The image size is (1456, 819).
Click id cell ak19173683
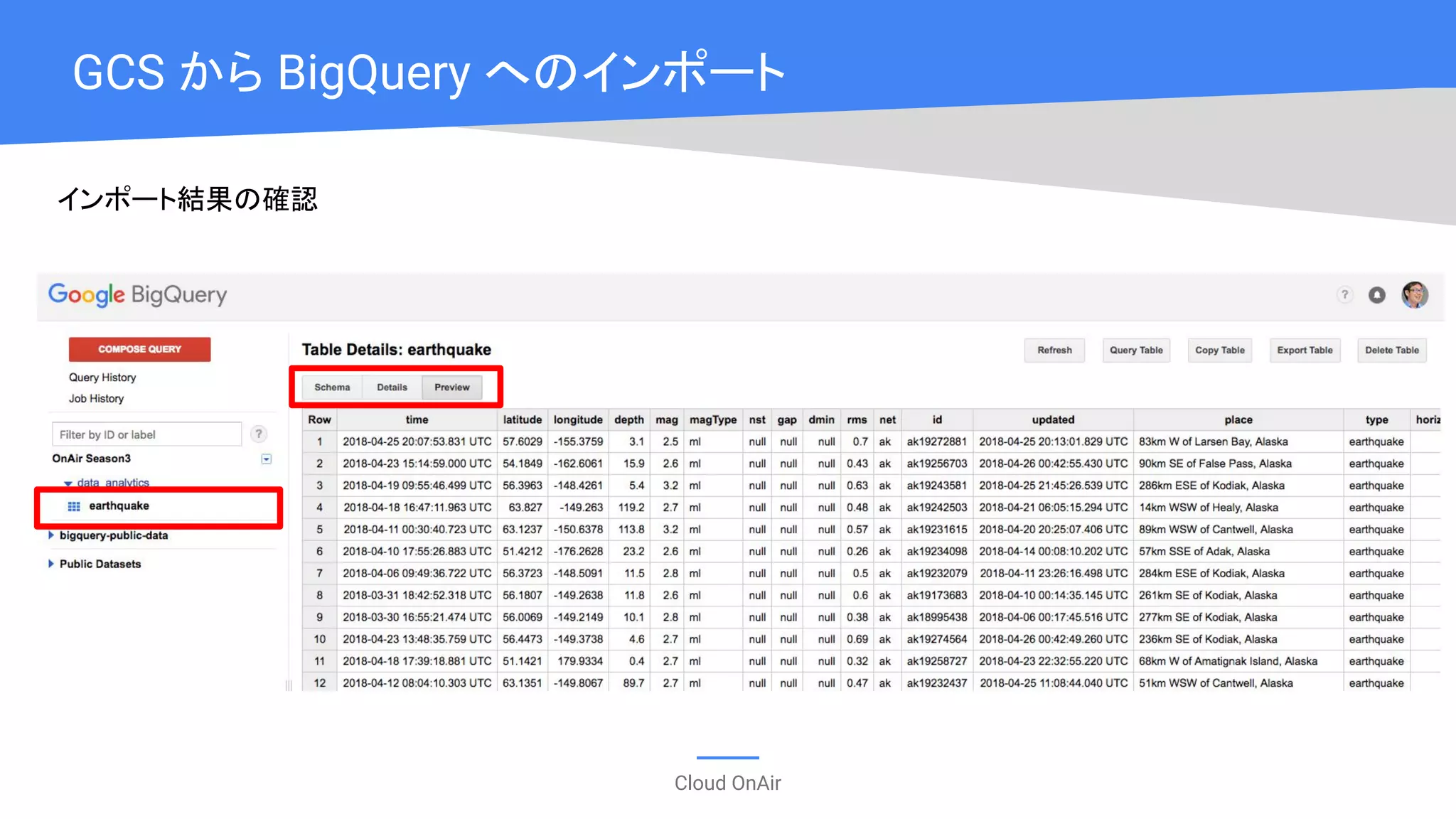coord(937,596)
